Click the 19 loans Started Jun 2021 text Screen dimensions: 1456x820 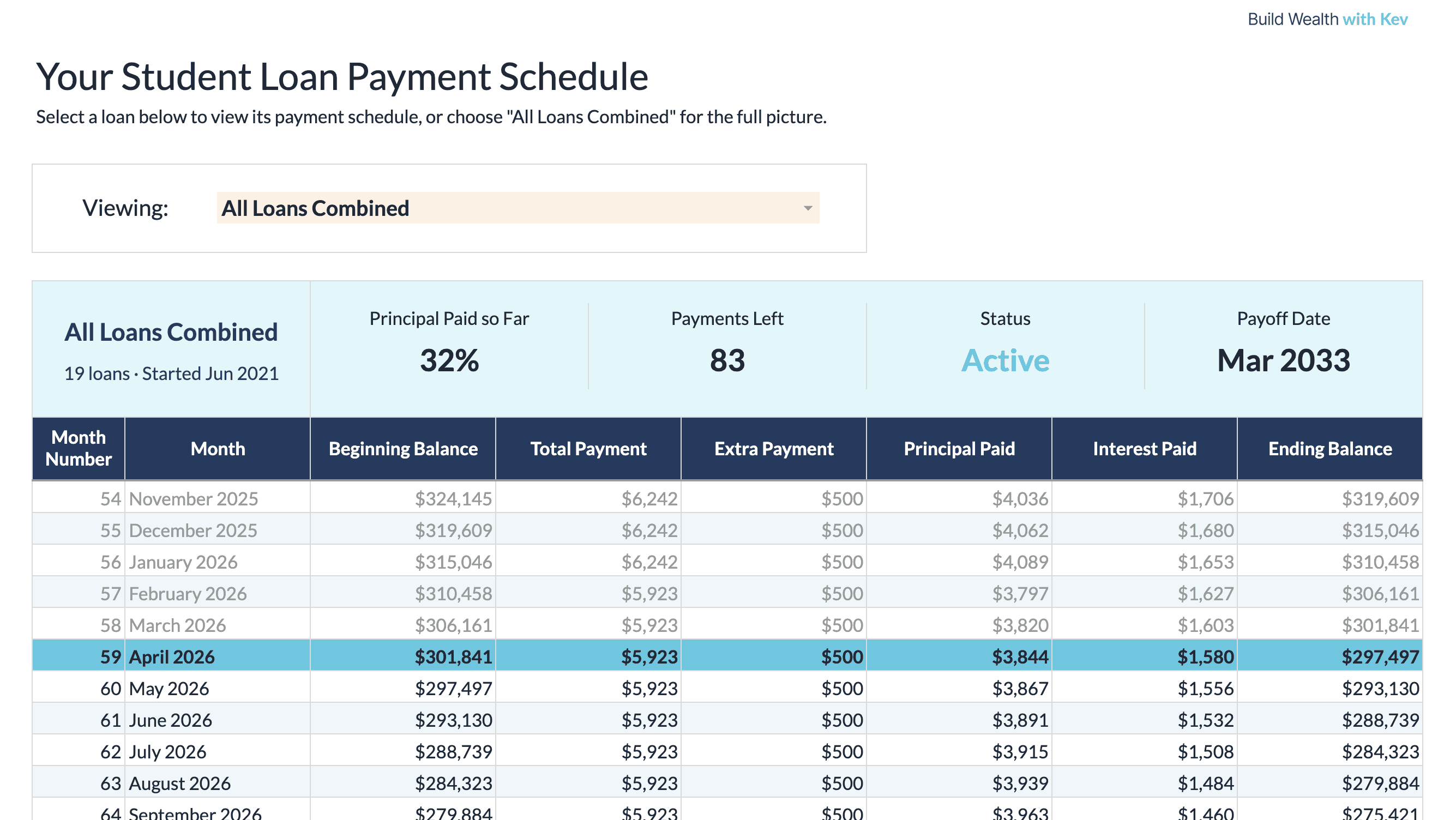click(171, 373)
